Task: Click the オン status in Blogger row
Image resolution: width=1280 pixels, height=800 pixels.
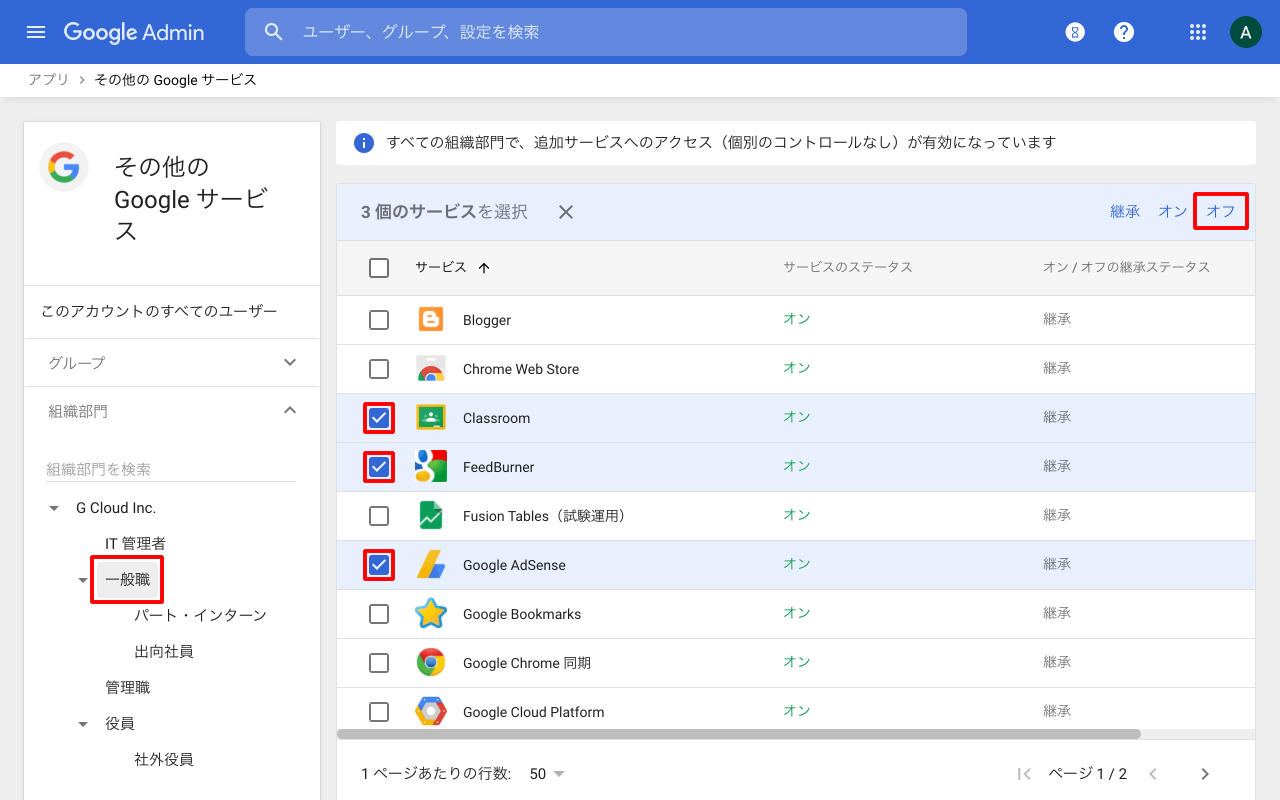Action: [x=797, y=319]
